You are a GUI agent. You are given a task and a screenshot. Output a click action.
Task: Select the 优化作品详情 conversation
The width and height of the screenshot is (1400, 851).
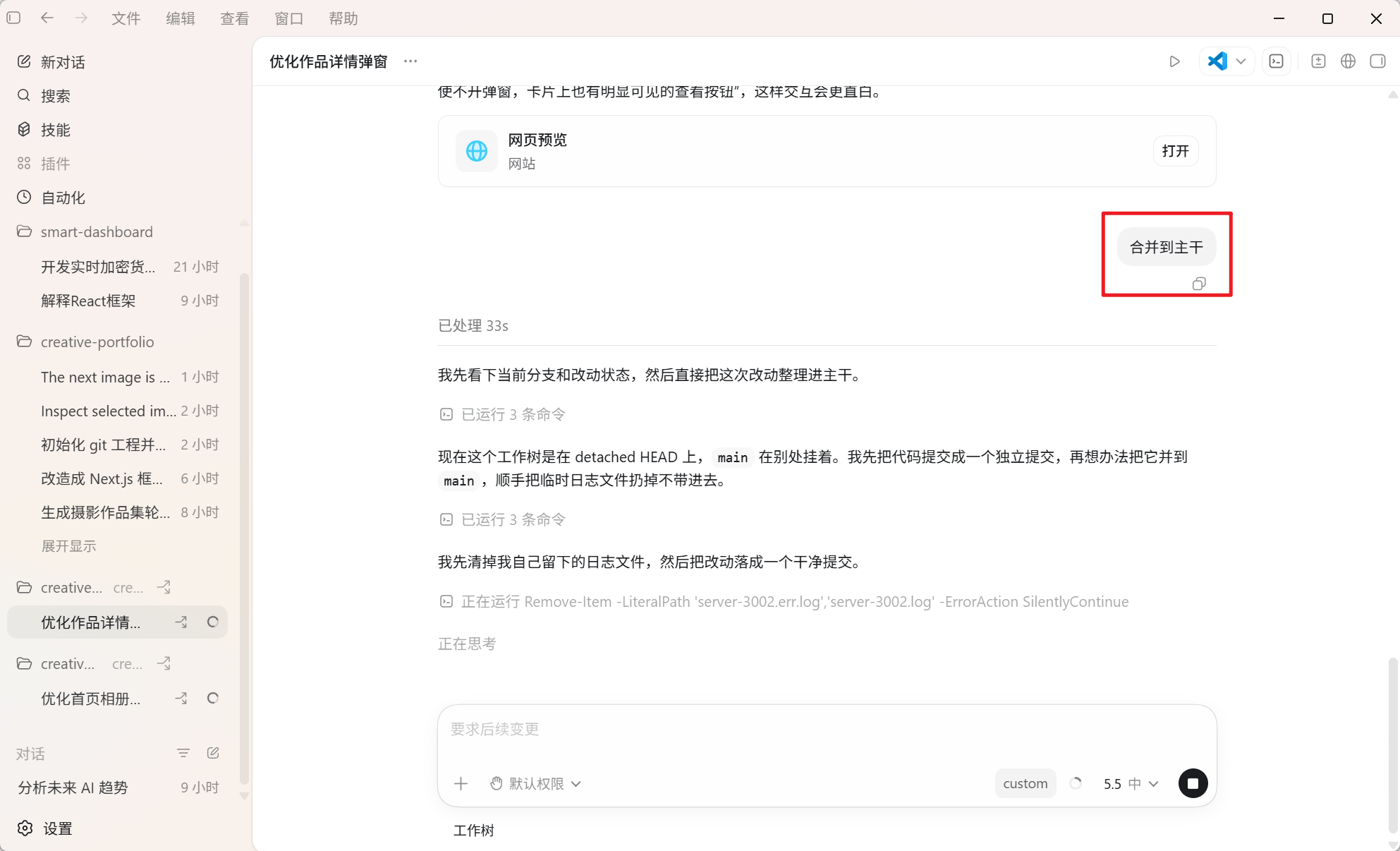117,622
